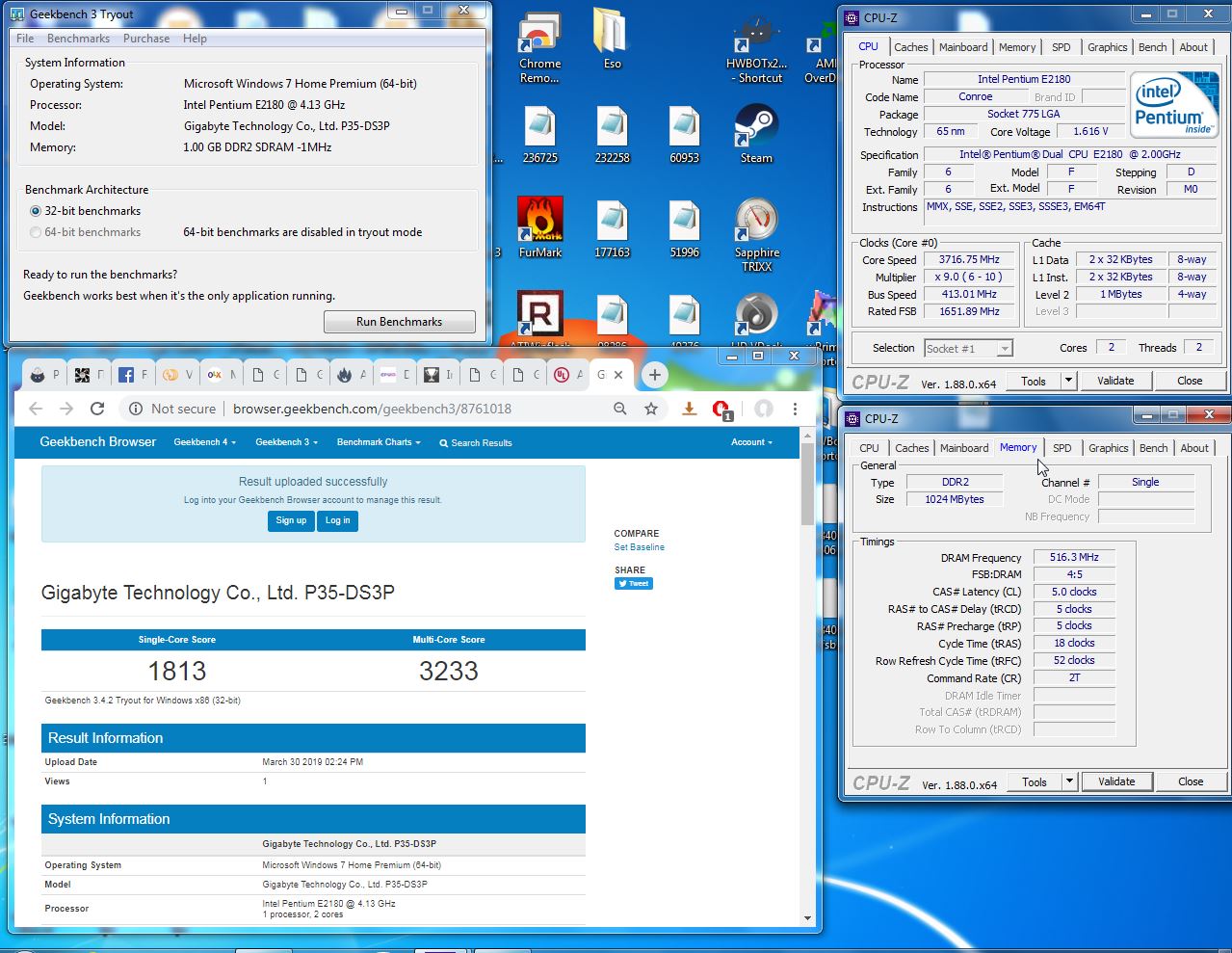Expand Tools dropdown arrow in bottom CPU-Z
The image size is (1232, 953).
tap(1069, 781)
